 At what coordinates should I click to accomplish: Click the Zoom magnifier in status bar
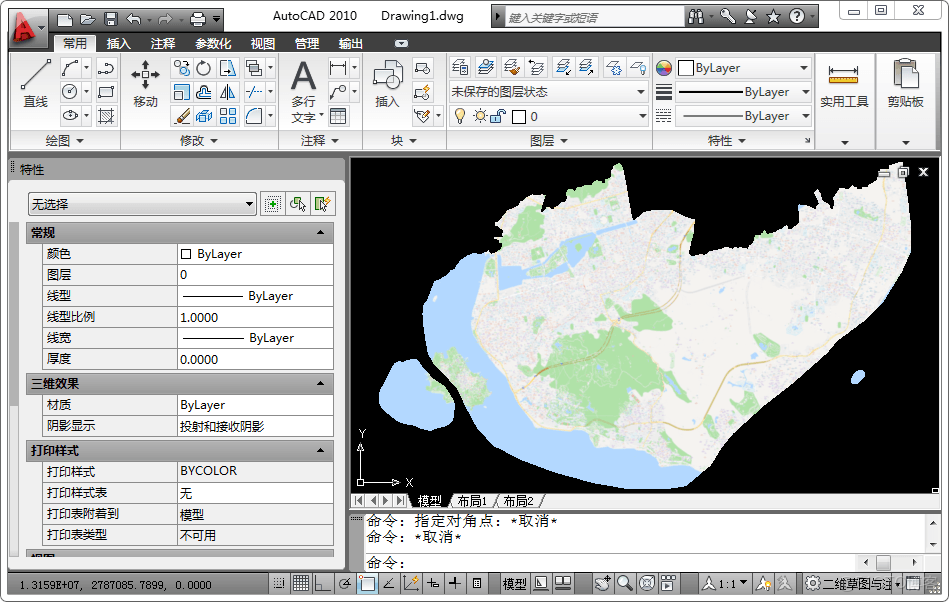coord(625,583)
